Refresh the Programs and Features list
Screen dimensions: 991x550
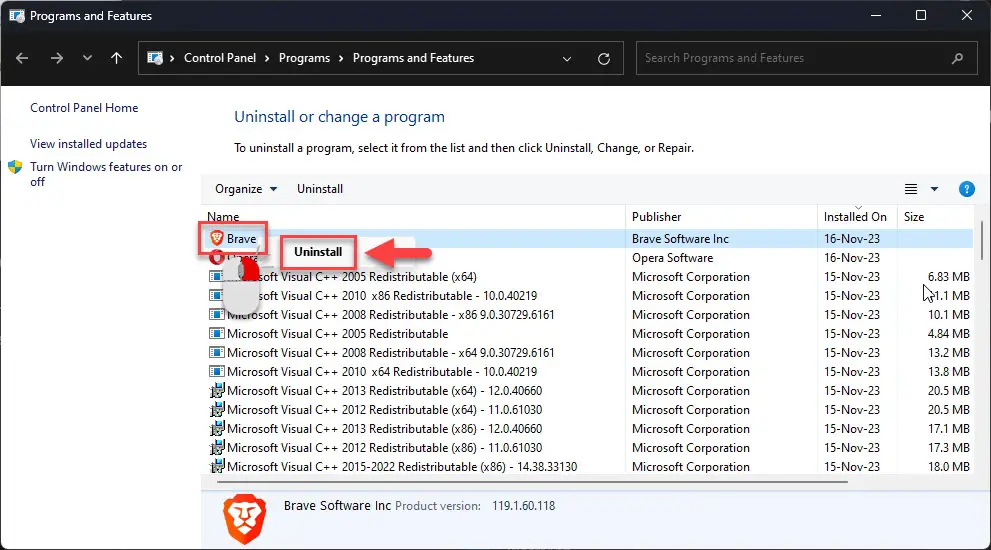(604, 59)
